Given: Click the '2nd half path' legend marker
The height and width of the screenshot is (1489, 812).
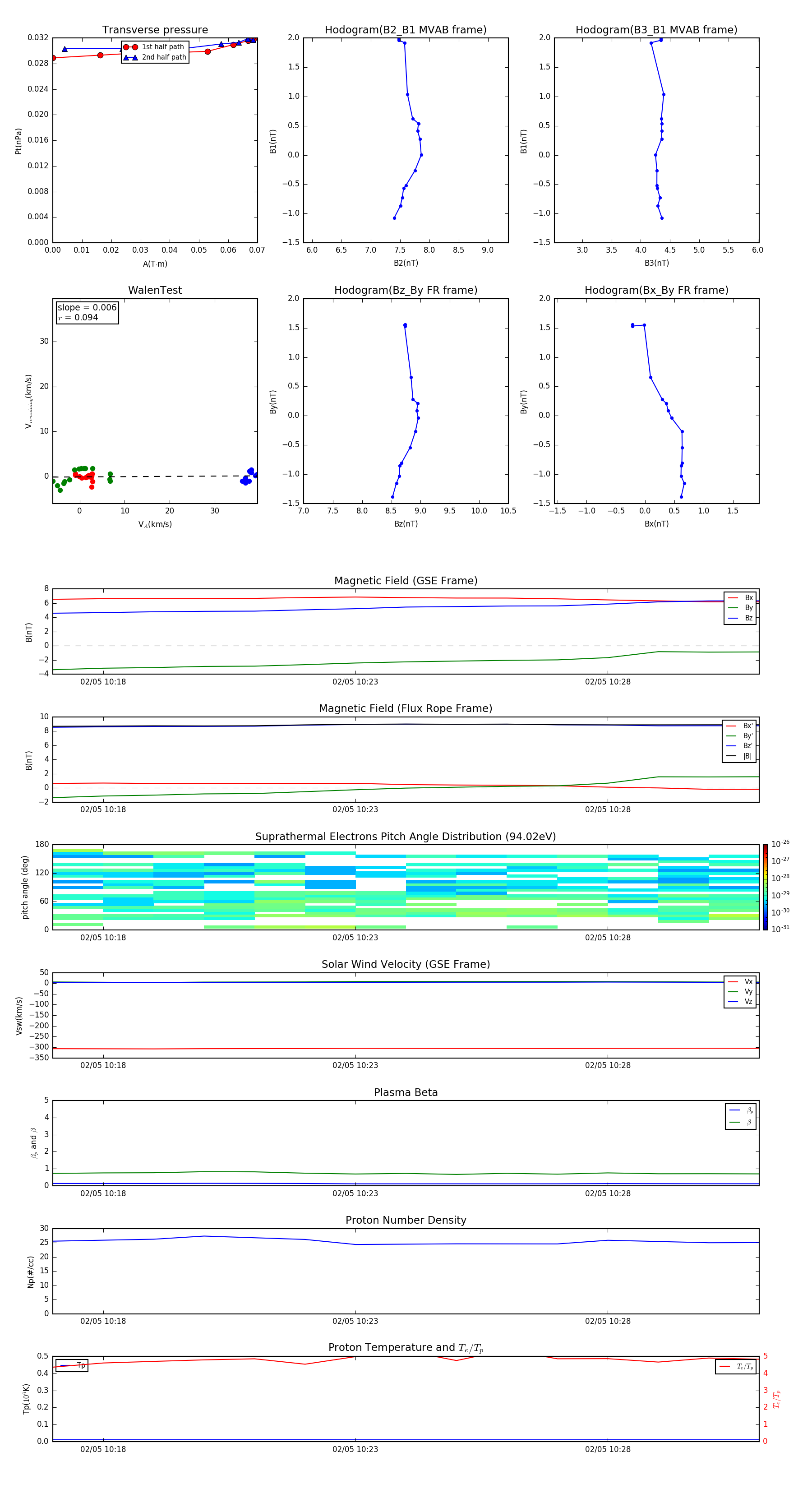Looking at the screenshot, I should (x=131, y=58).
